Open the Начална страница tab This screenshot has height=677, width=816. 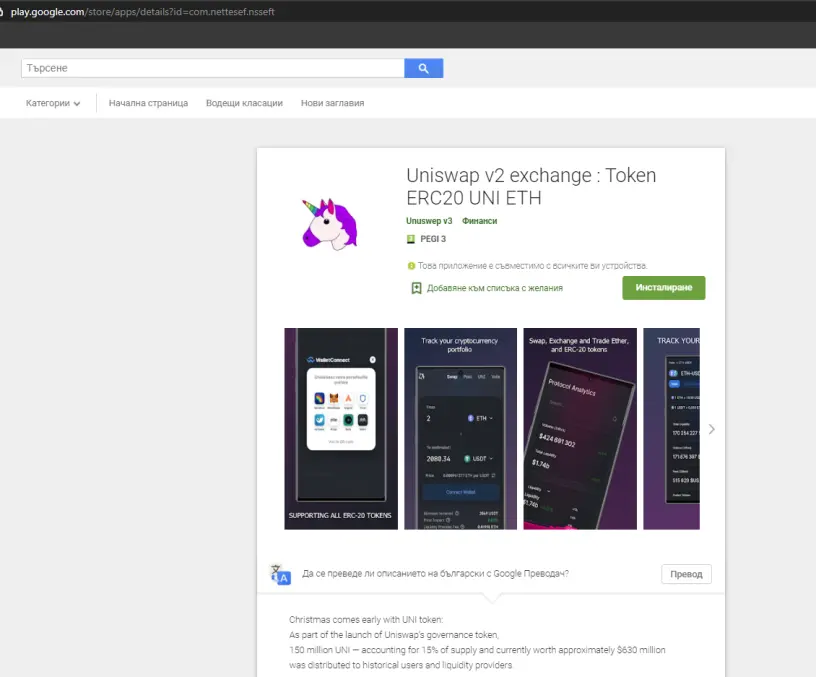pos(148,103)
